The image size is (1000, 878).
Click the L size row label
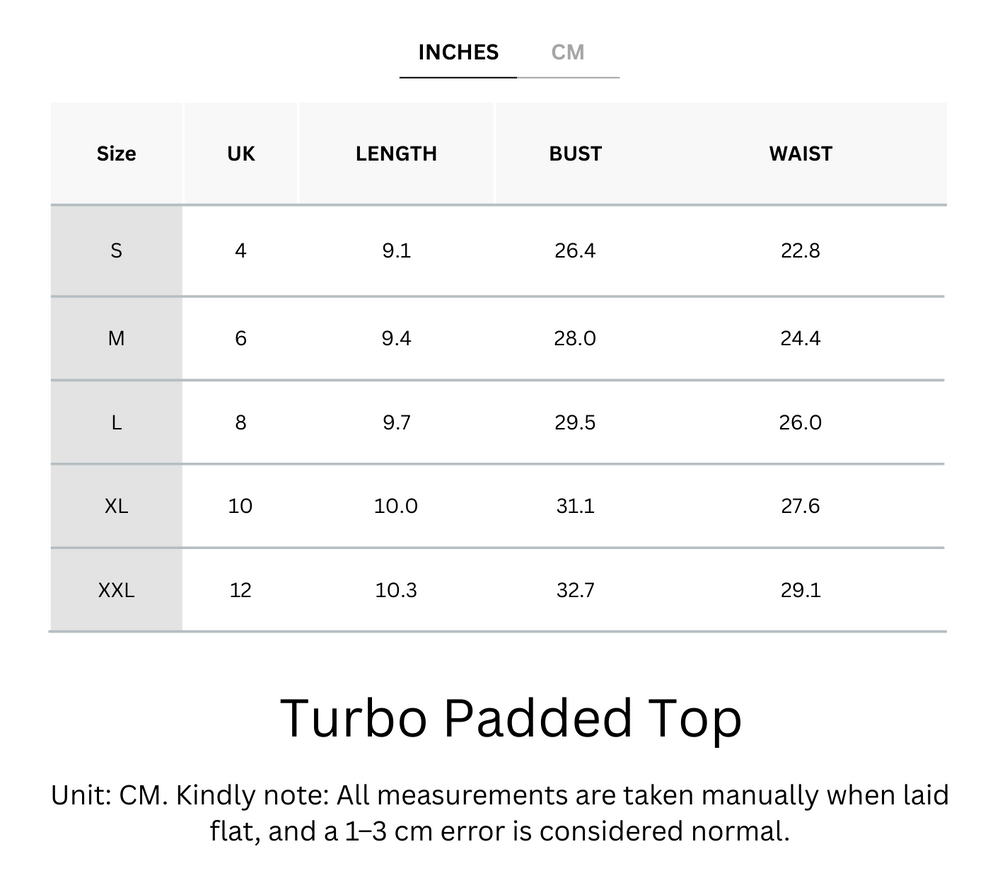(x=116, y=422)
